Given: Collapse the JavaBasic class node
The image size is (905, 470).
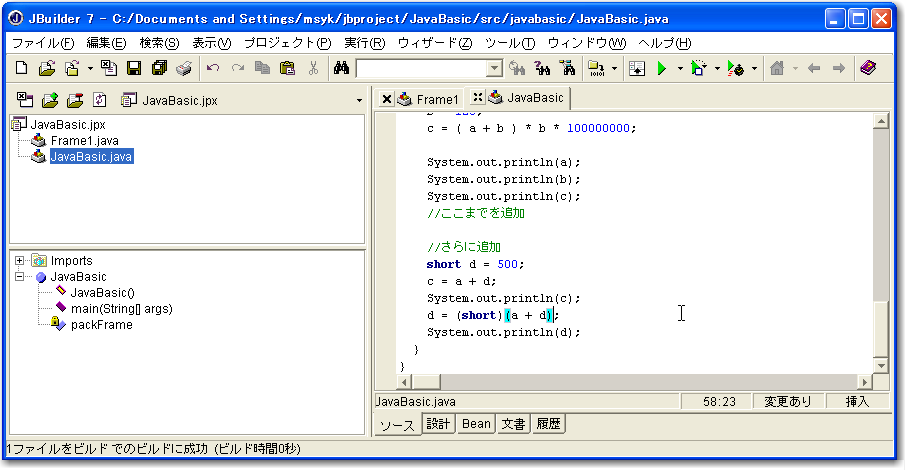Looking at the screenshot, I should point(20,277).
